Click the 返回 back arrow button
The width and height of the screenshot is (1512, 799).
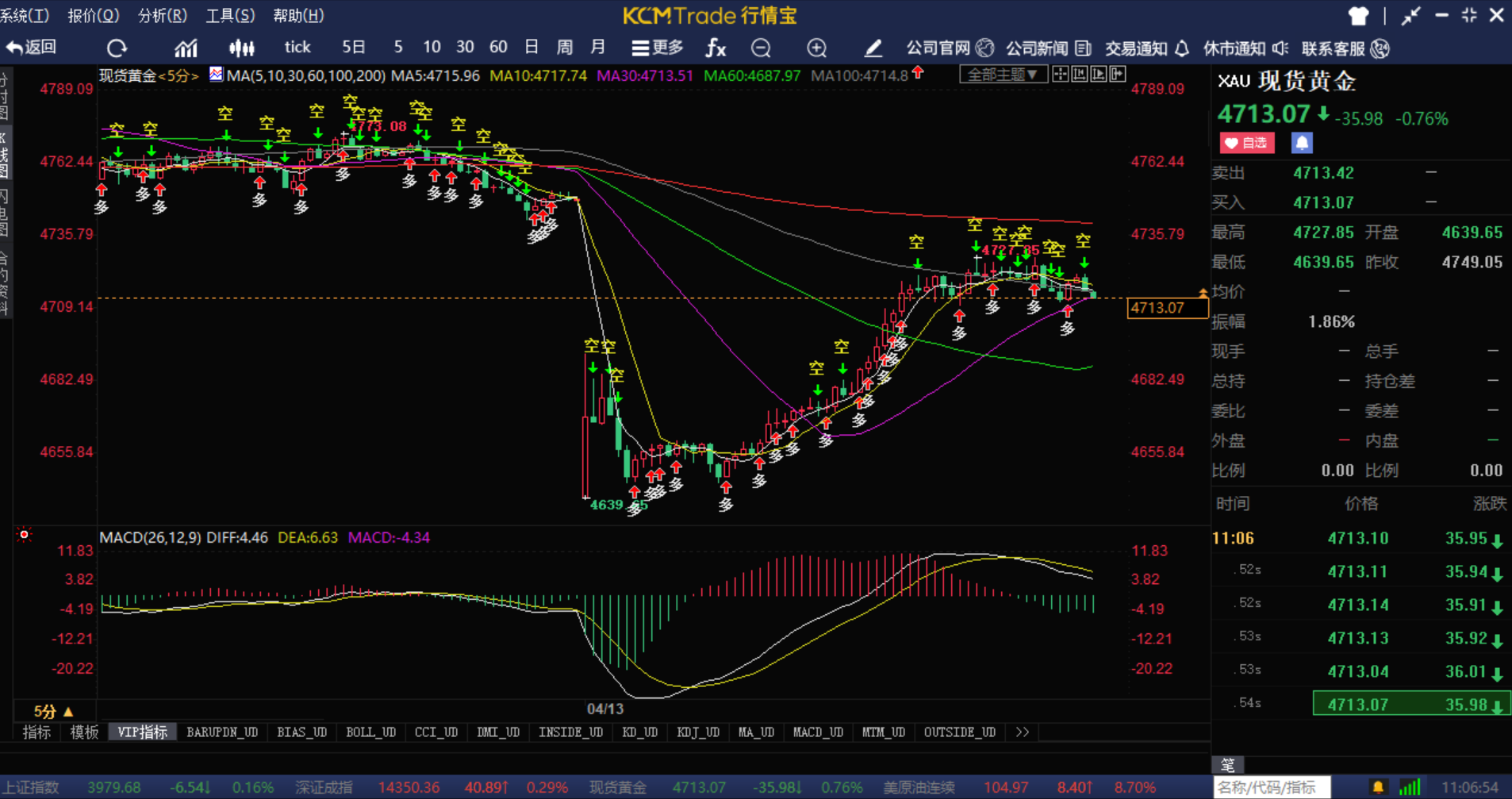coord(31,48)
